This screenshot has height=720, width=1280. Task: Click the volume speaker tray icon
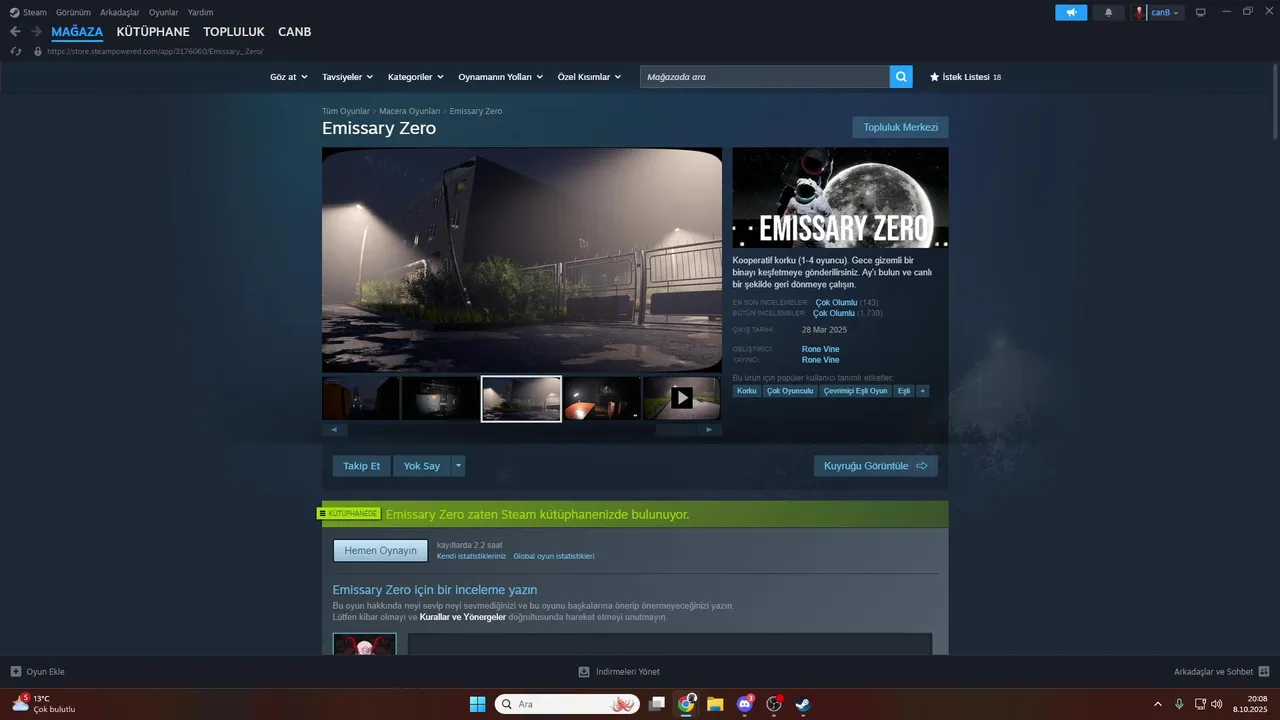click(x=1216, y=704)
